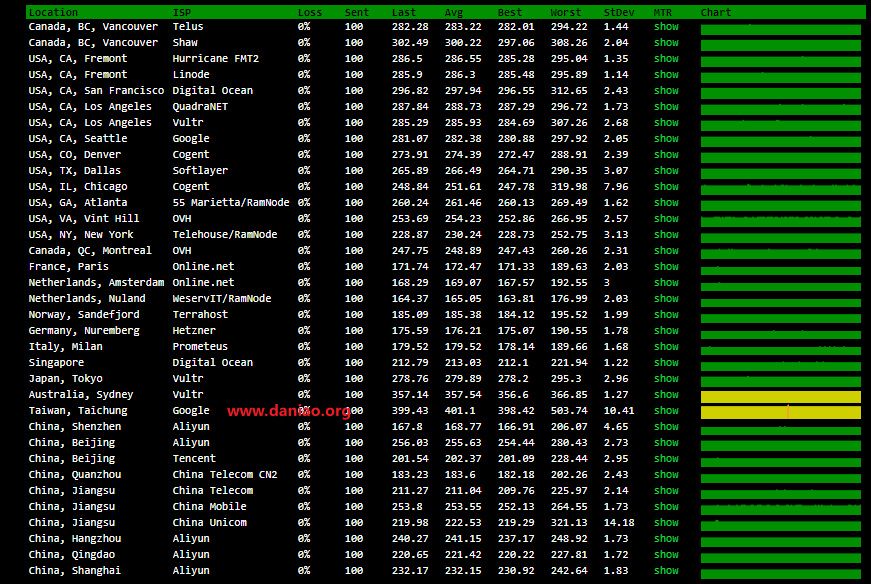
Task: Show MTR for OVH Montreal
Action: pyautogui.click(x=666, y=251)
